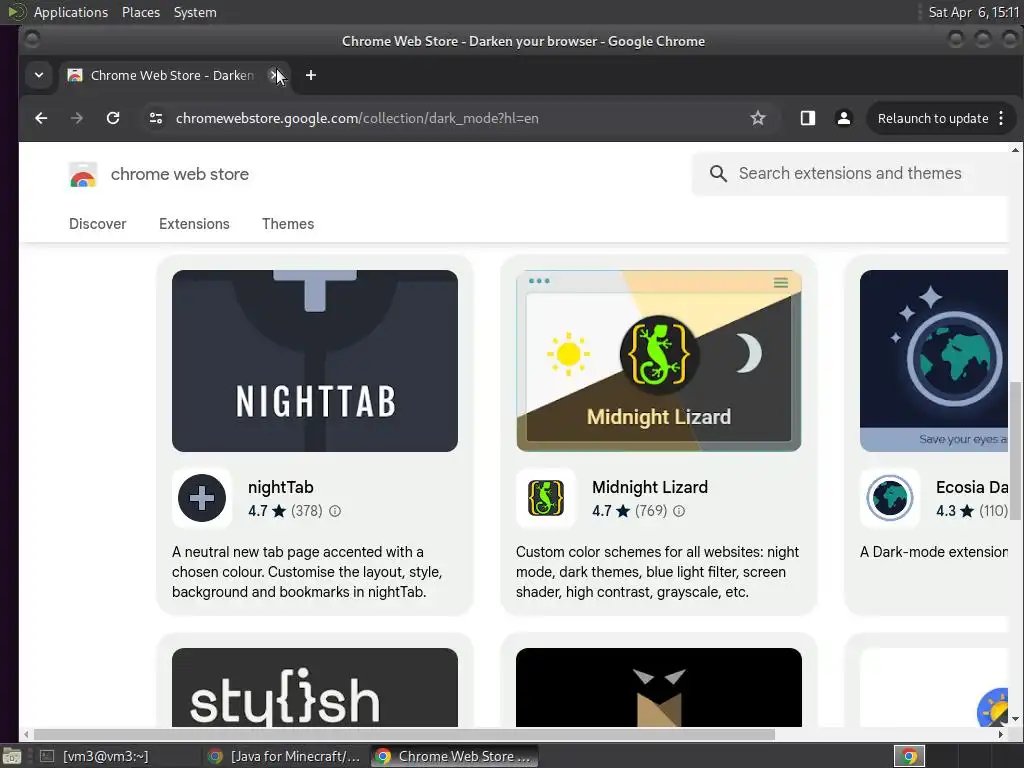Viewport: 1024px width, 768px height.
Task: Open the Applications menu
Action: [71, 12]
